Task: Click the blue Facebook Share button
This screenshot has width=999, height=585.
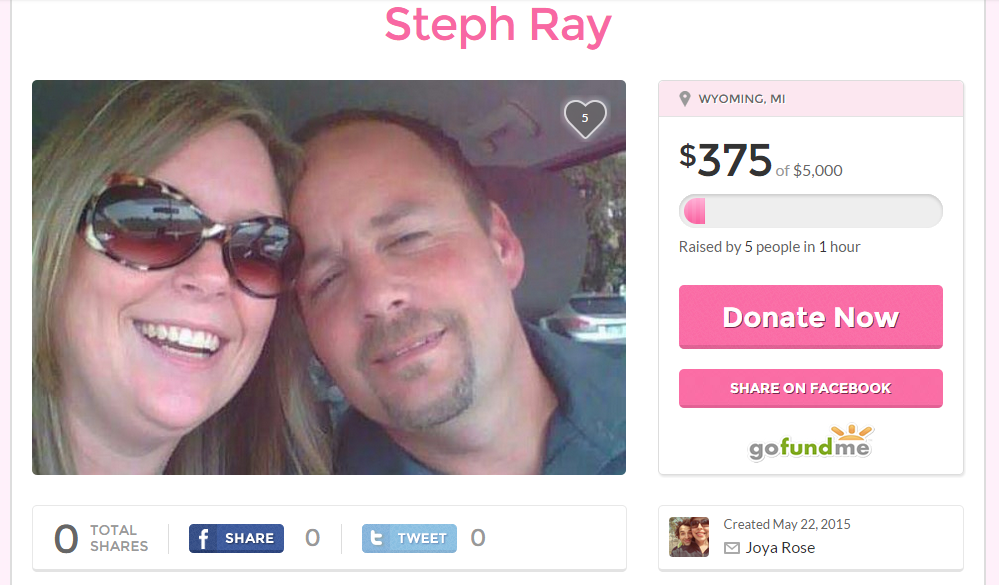Action: pyautogui.click(x=236, y=538)
